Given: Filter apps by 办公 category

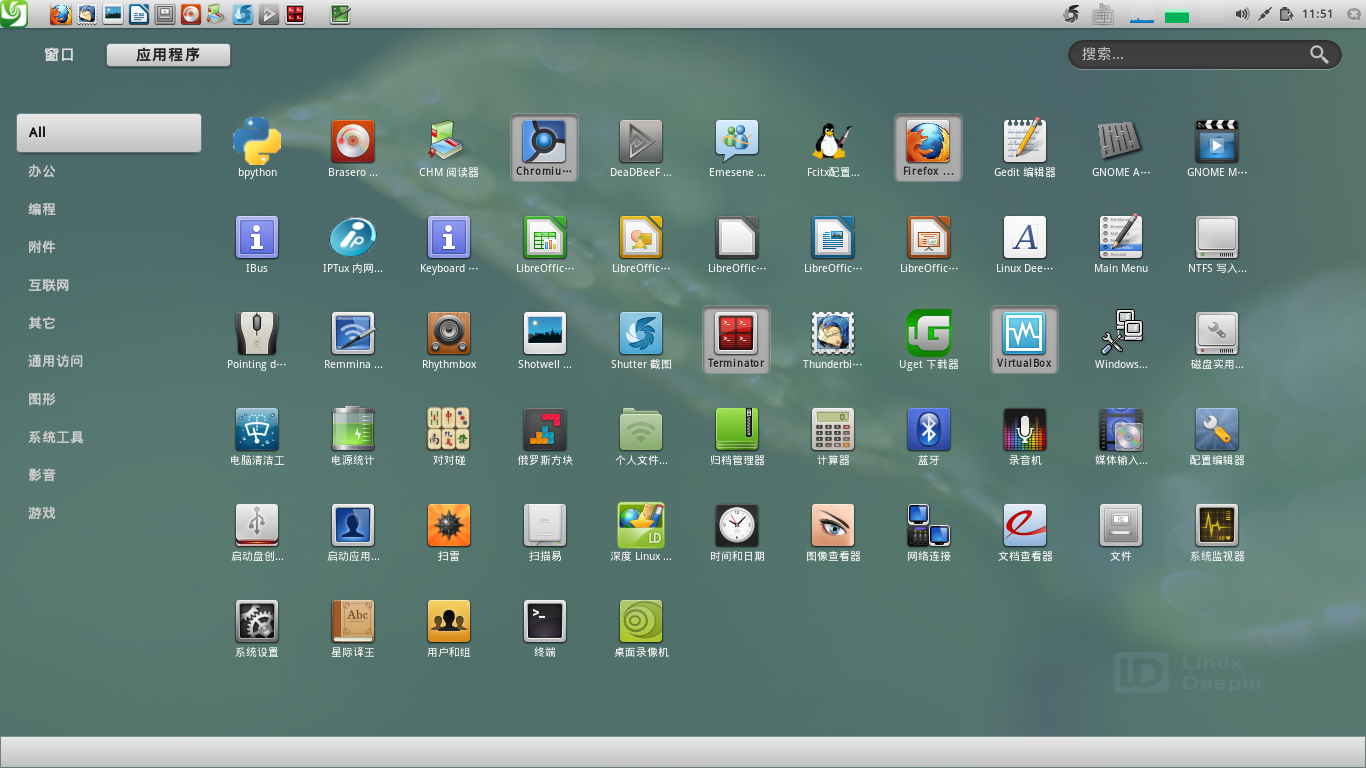Looking at the screenshot, I should pos(42,171).
